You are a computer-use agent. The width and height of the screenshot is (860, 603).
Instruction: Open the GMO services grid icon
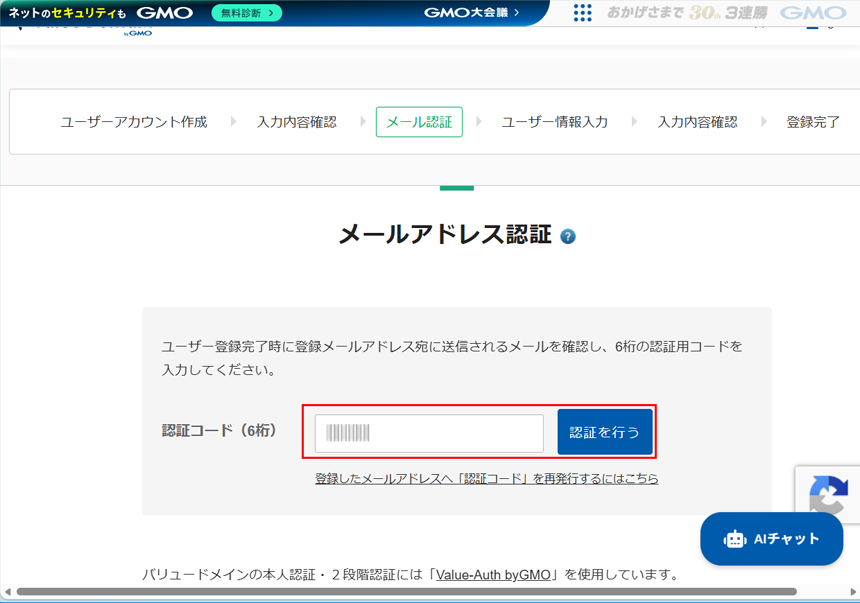click(x=582, y=13)
